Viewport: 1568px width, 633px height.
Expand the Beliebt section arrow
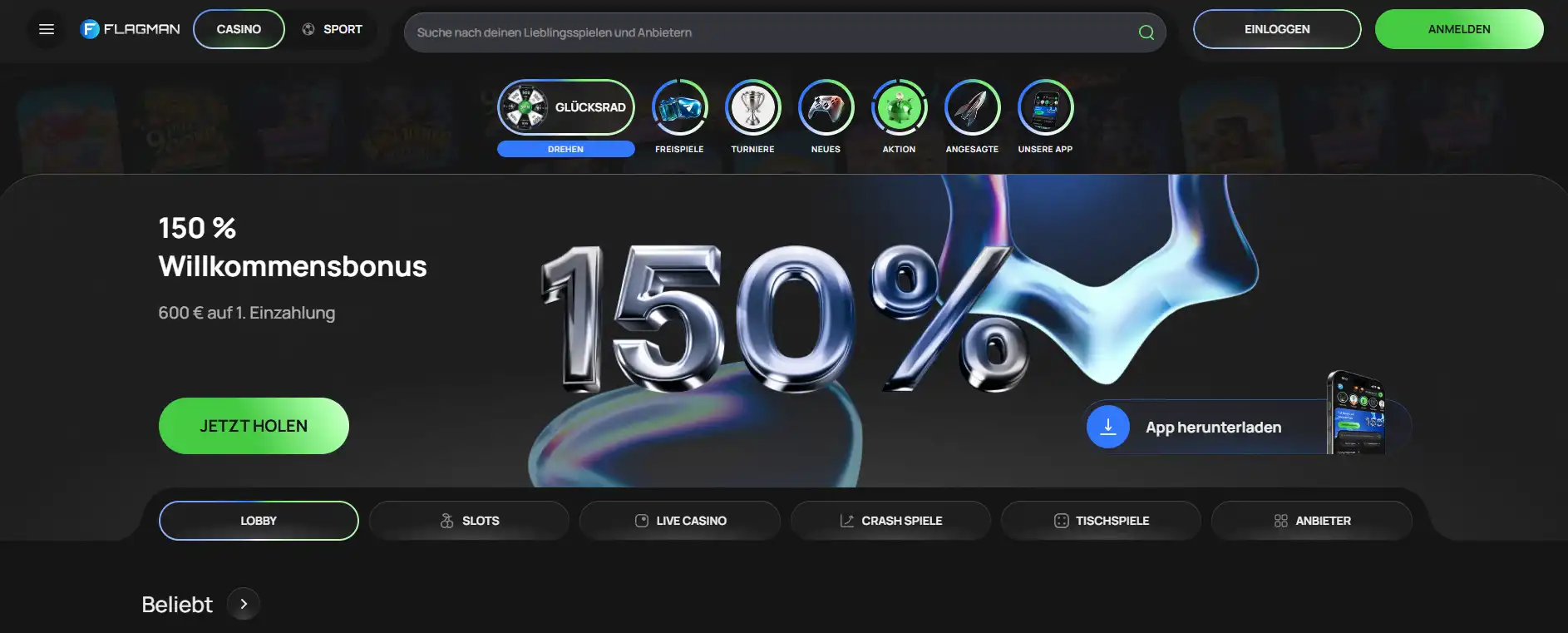click(244, 604)
